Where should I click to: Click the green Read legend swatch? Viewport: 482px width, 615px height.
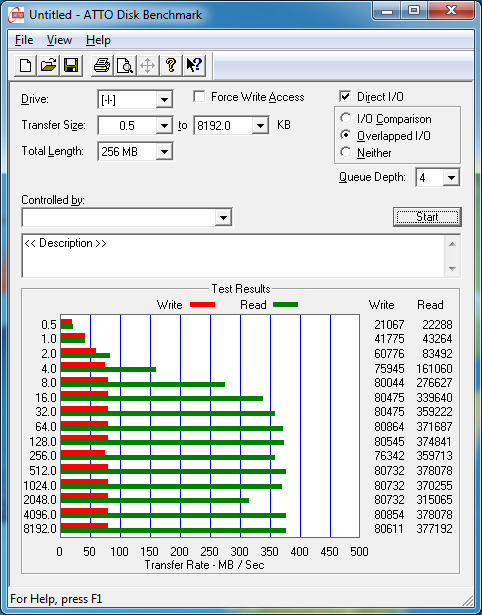click(x=286, y=305)
